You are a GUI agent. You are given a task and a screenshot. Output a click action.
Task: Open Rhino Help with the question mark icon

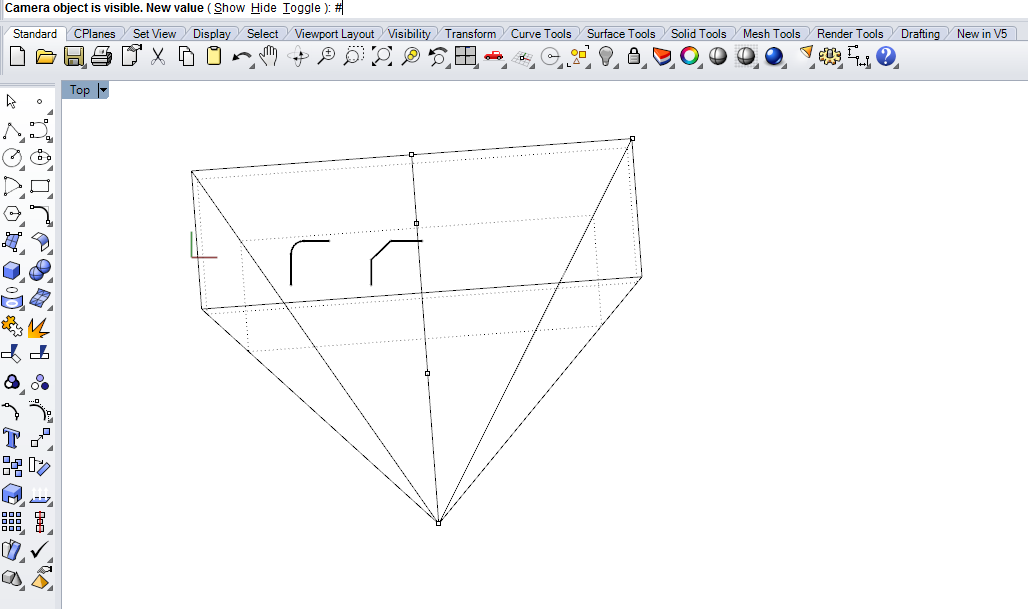click(886, 57)
